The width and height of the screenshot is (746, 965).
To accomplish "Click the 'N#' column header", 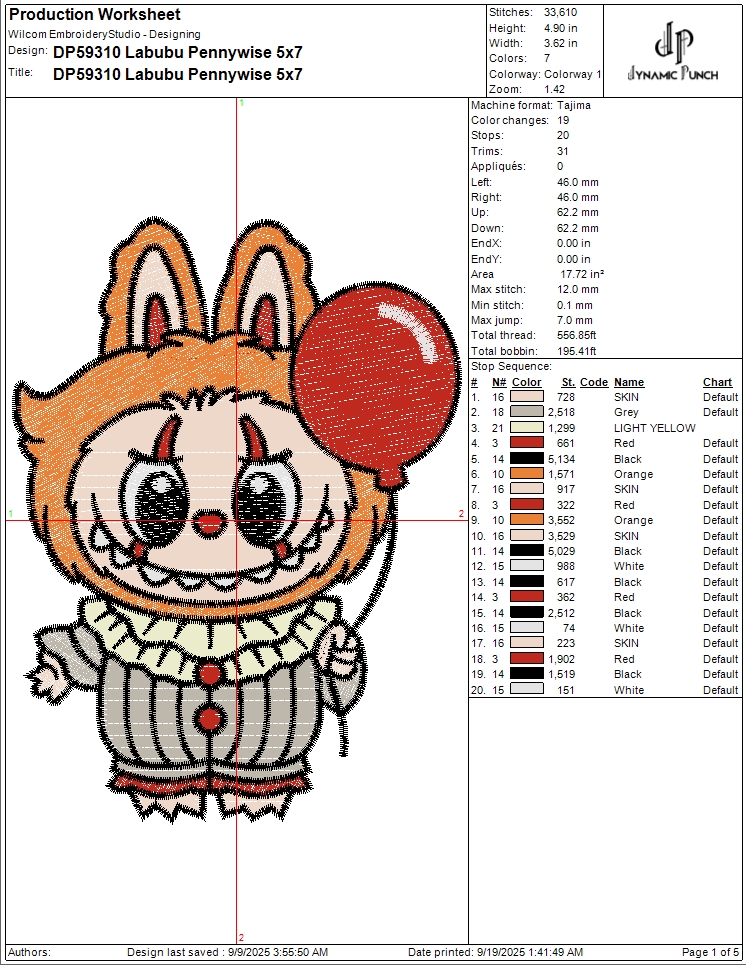I will pyautogui.click(x=499, y=382).
